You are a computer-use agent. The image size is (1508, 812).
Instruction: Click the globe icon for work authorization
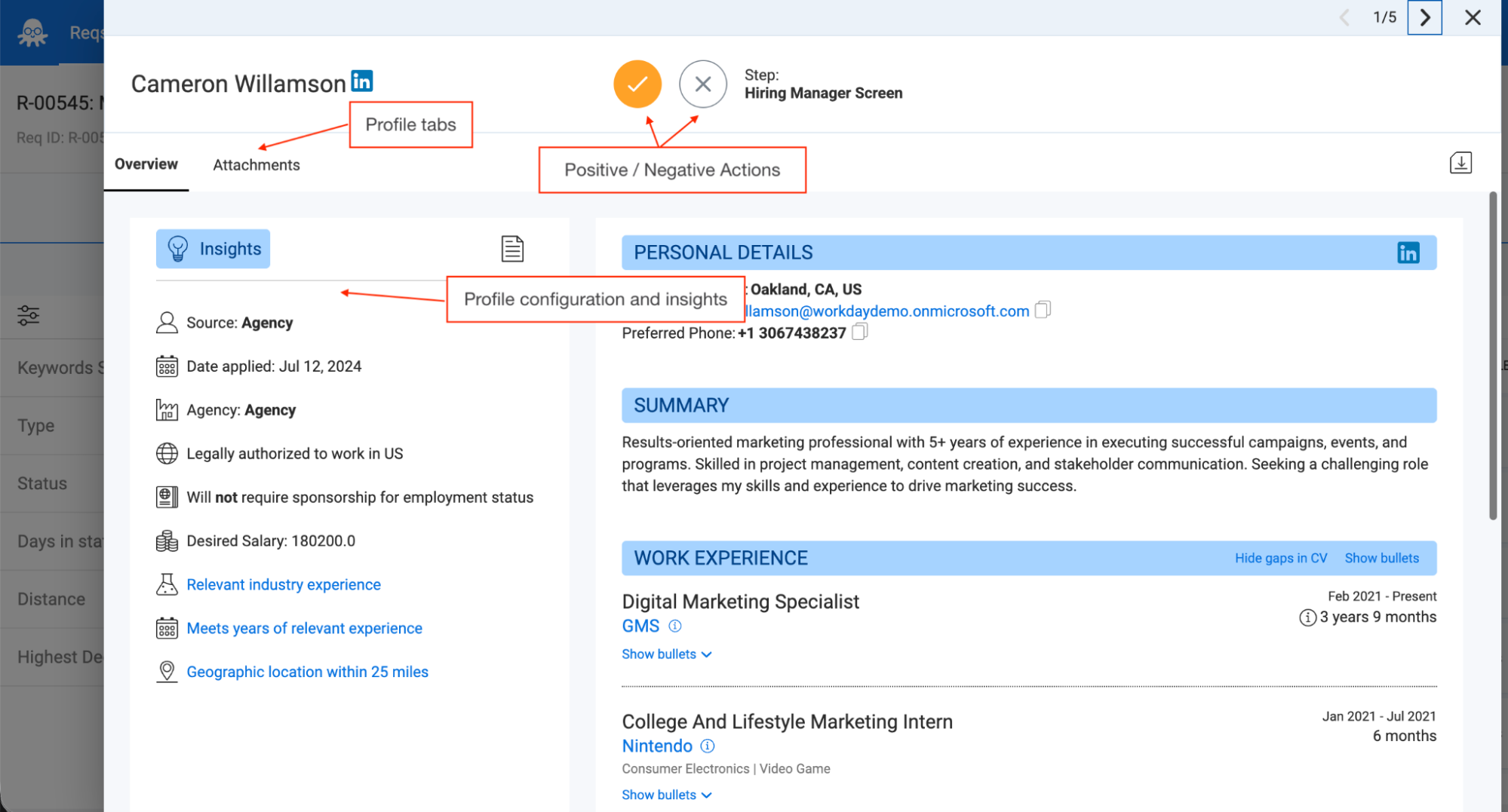[x=167, y=454]
